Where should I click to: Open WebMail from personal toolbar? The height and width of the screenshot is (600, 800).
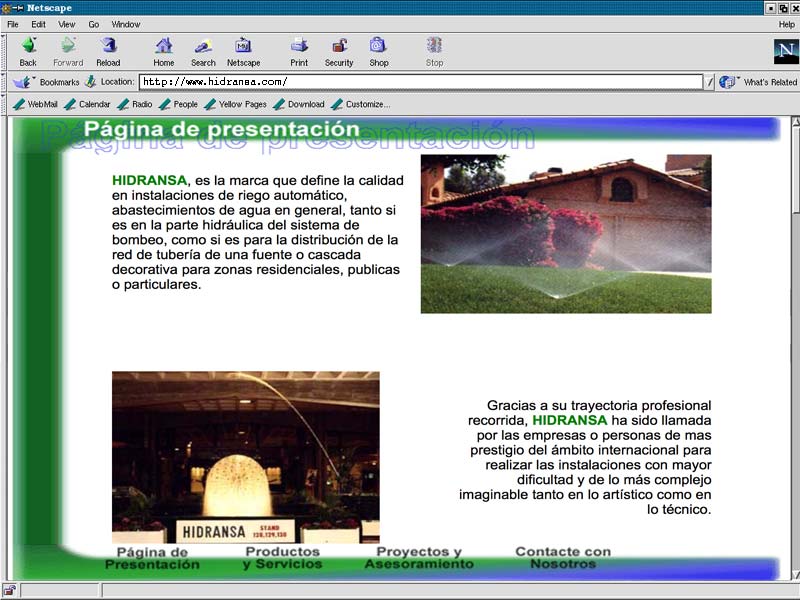point(36,104)
